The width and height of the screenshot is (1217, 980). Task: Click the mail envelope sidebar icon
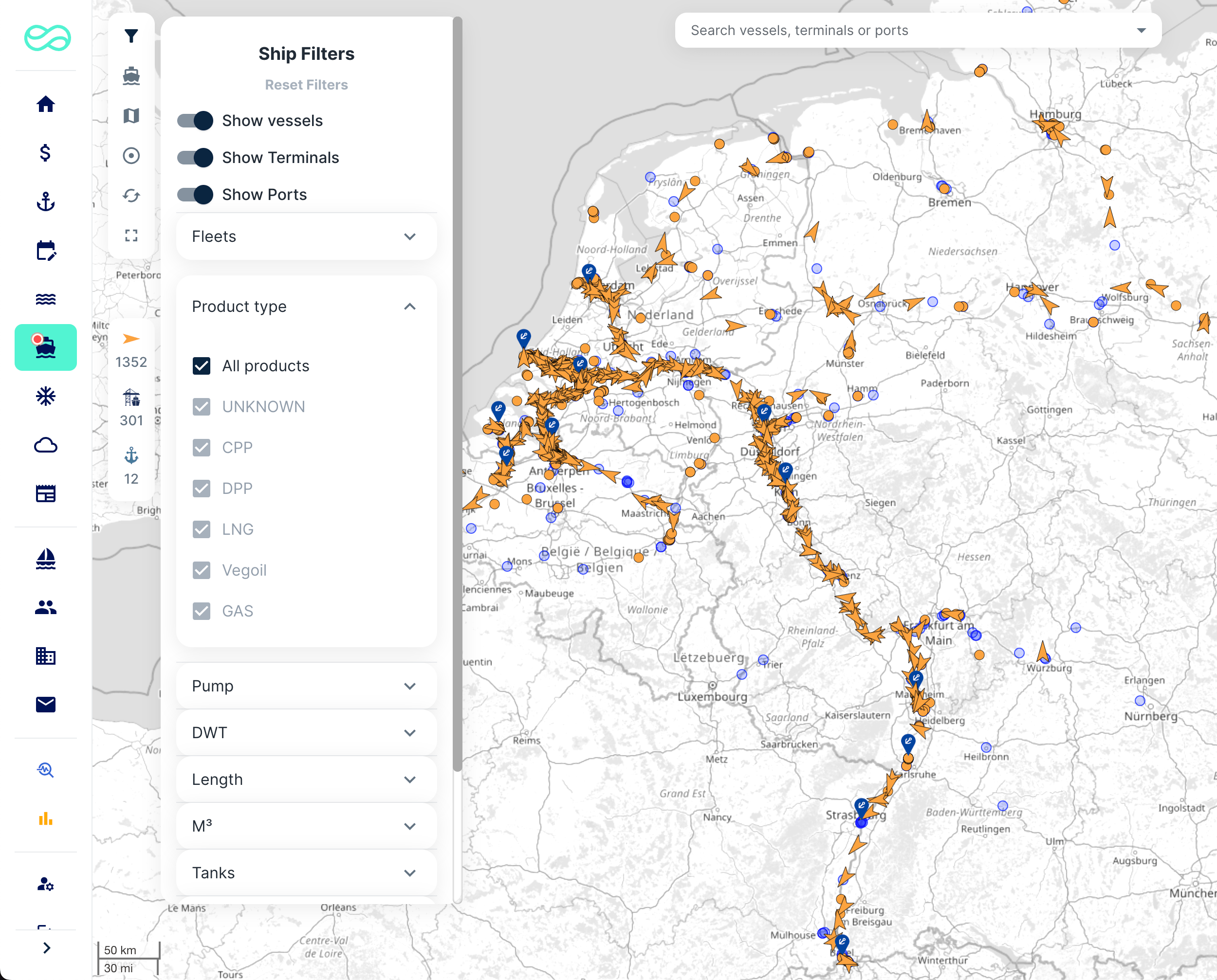(46, 704)
